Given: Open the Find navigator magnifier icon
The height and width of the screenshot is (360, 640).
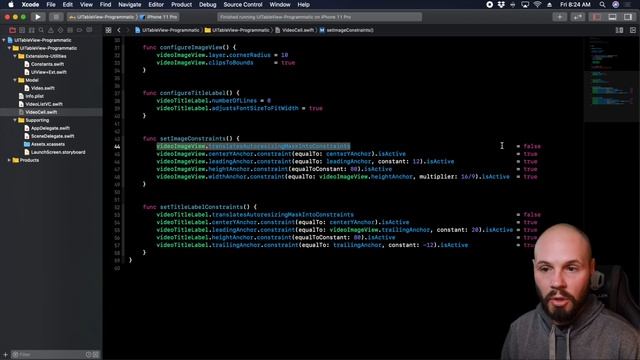Looking at the screenshot, I should pyautogui.click(x=41, y=30).
